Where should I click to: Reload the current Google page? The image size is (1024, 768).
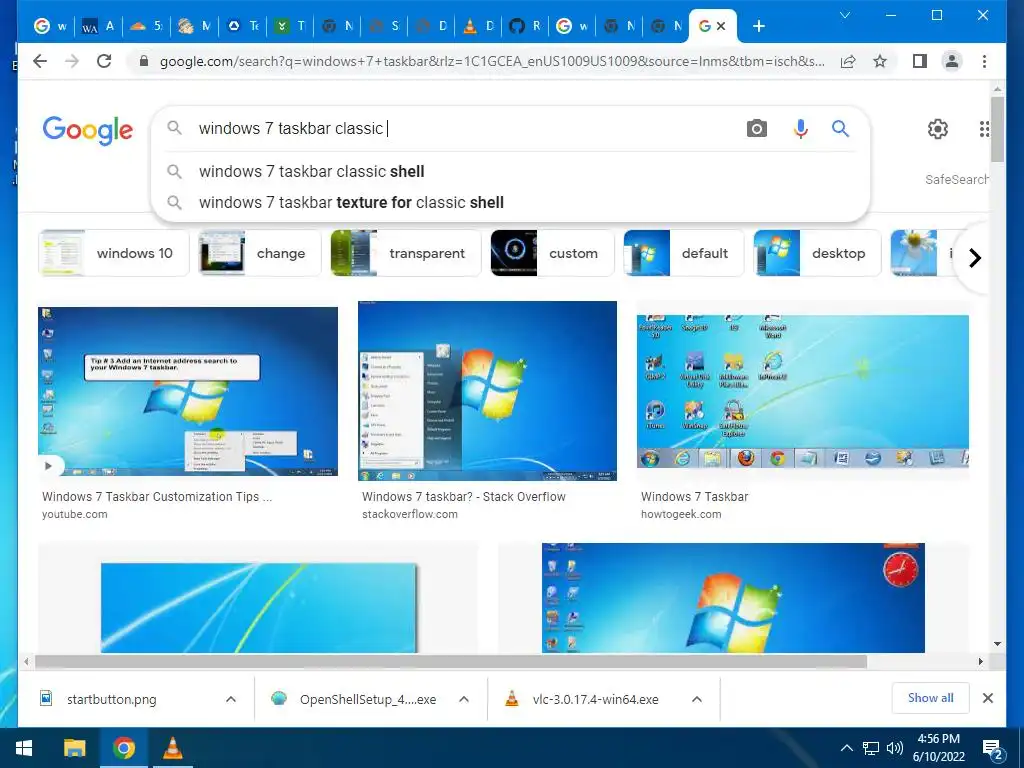(x=104, y=61)
